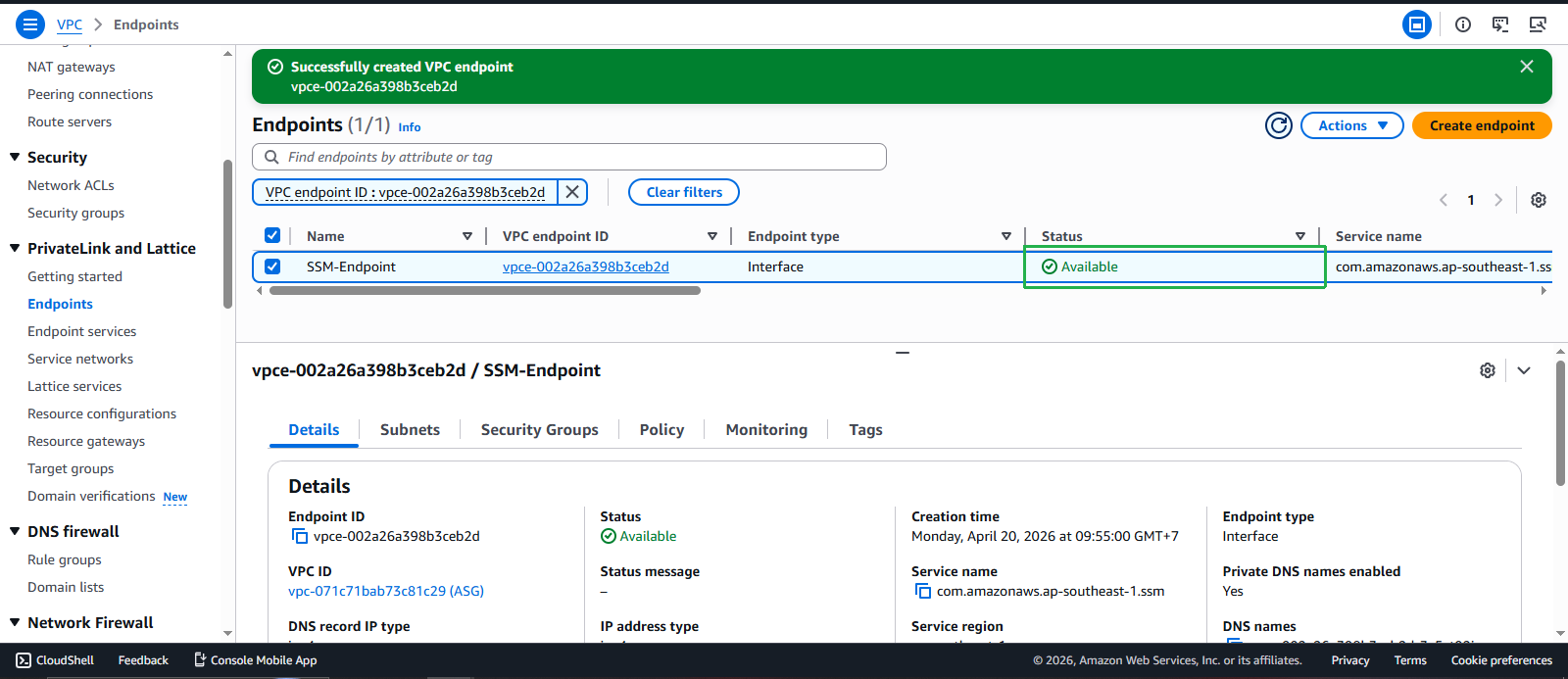The image size is (1568, 679).
Task: Click Feedback in the footer
Action: click(143, 660)
